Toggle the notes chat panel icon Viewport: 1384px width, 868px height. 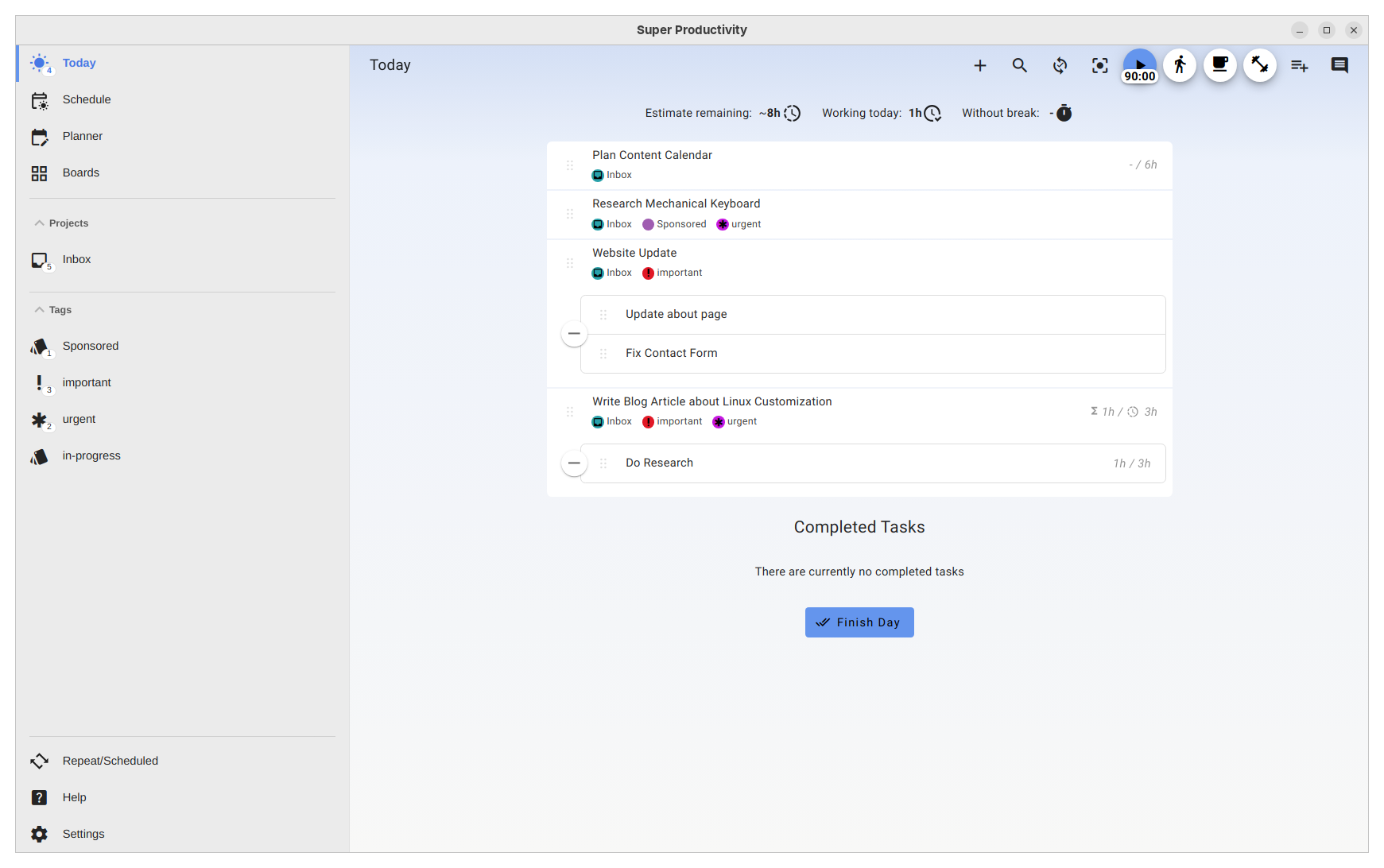click(x=1339, y=66)
